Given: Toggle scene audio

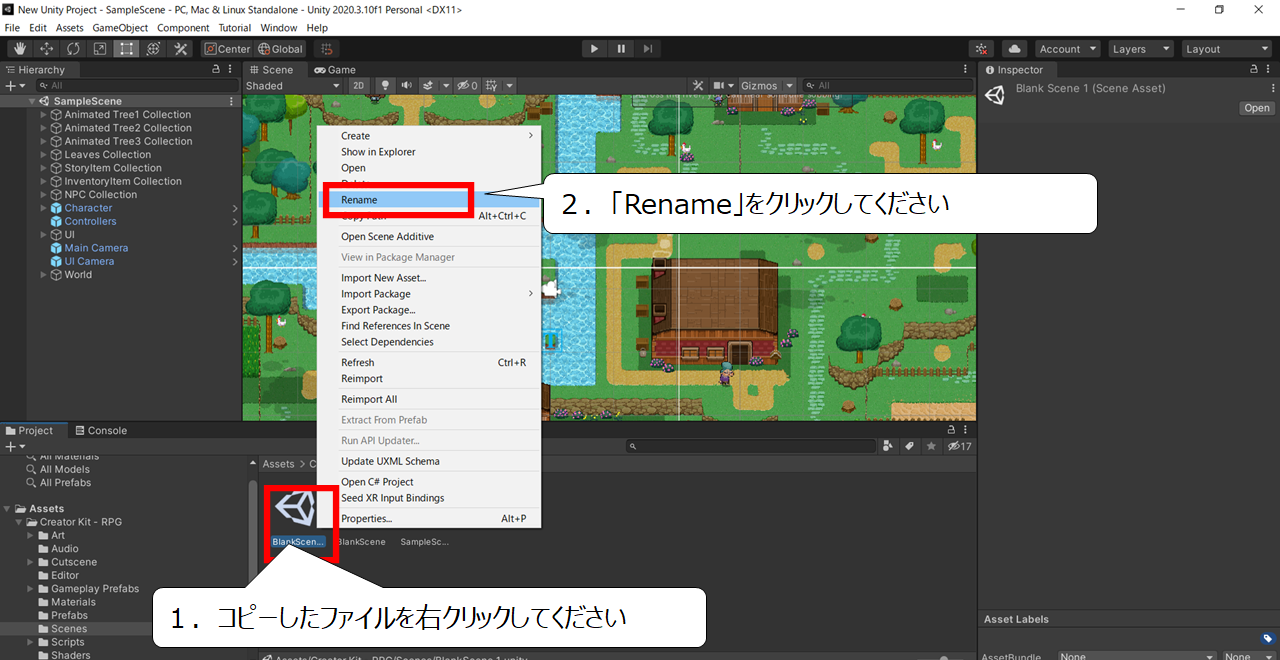Looking at the screenshot, I should pyautogui.click(x=406, y=86).
